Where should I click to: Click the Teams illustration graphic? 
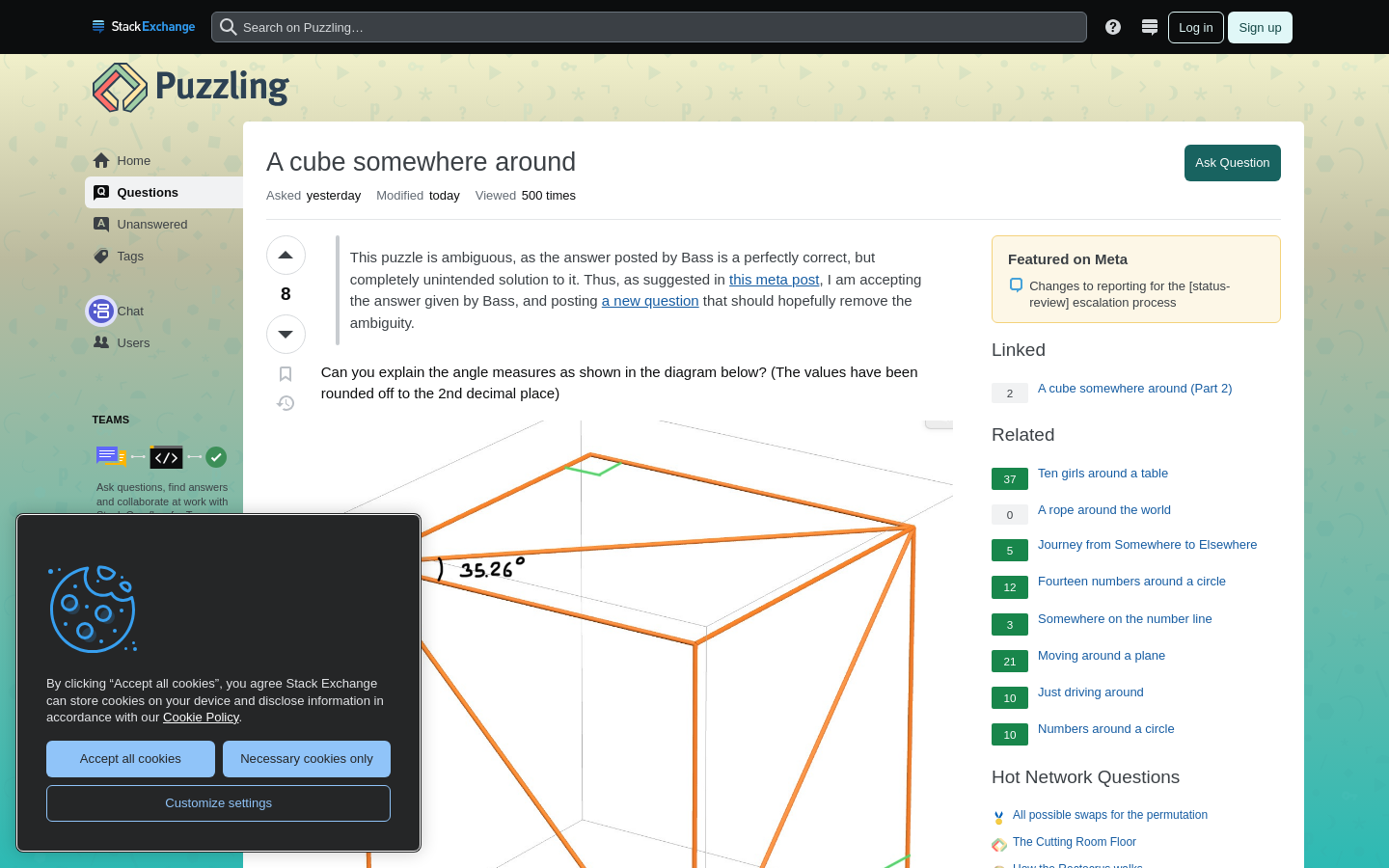pos(161,456)
